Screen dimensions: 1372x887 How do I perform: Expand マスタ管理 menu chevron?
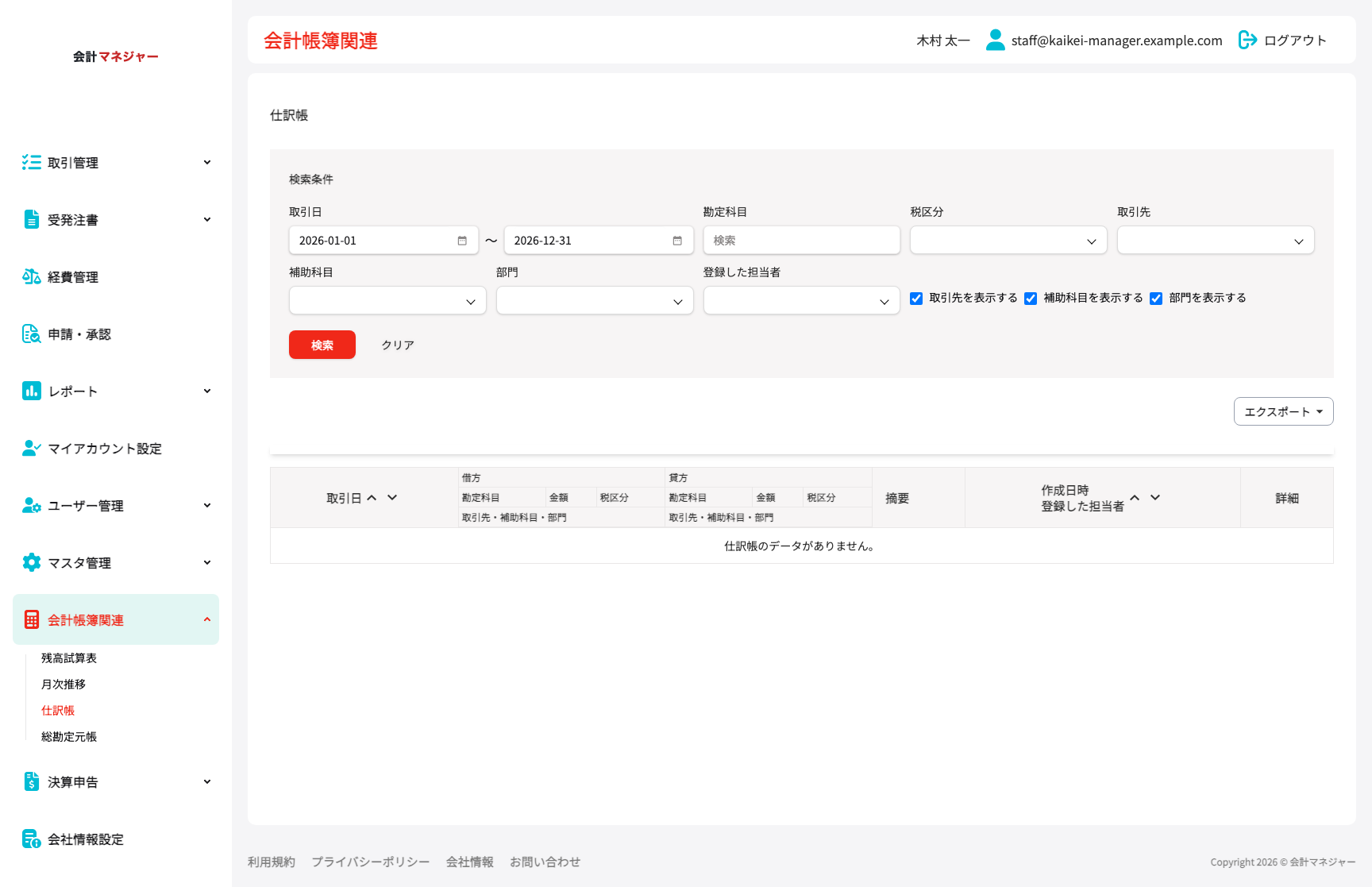click(207, 563)
